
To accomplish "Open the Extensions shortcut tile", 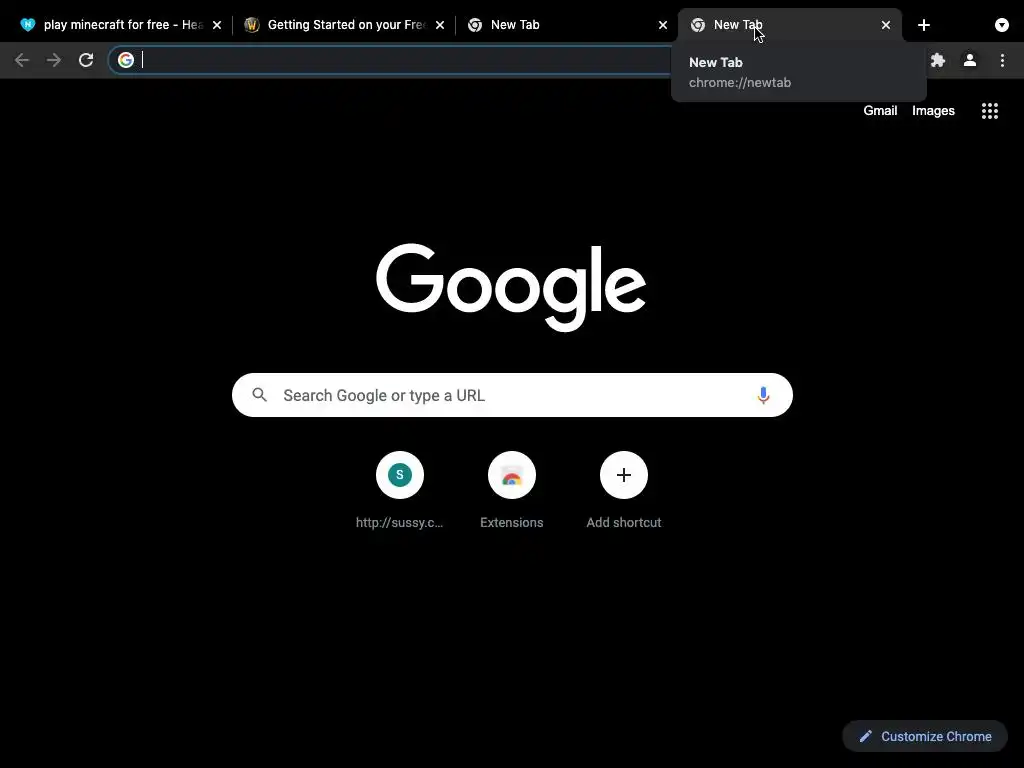I will pyautogui.click(x=511, y=475).
